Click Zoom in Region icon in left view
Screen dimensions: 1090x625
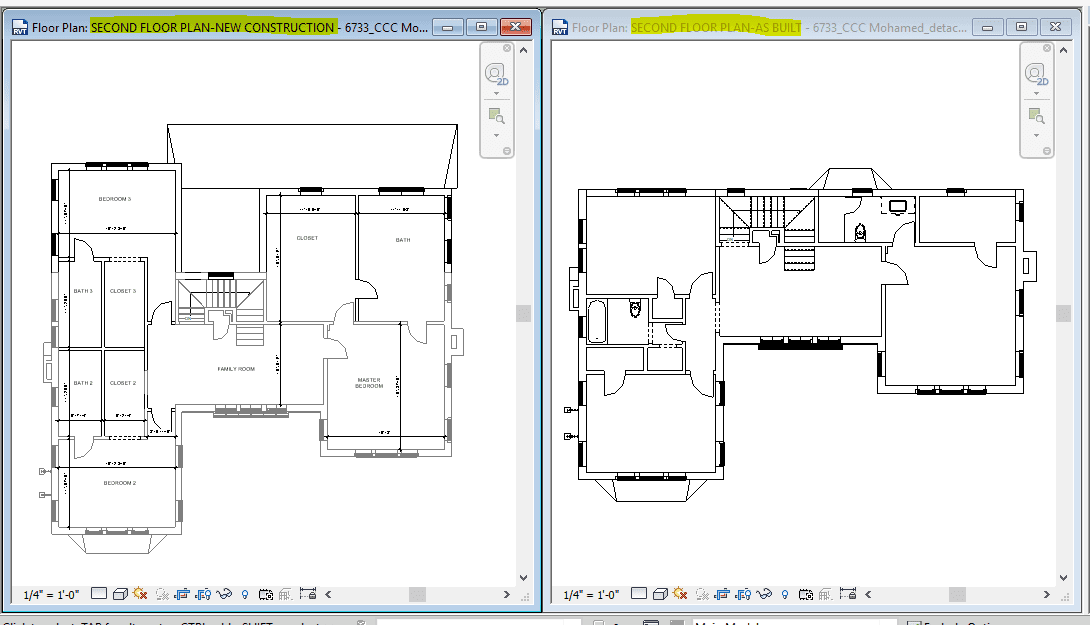495,116
